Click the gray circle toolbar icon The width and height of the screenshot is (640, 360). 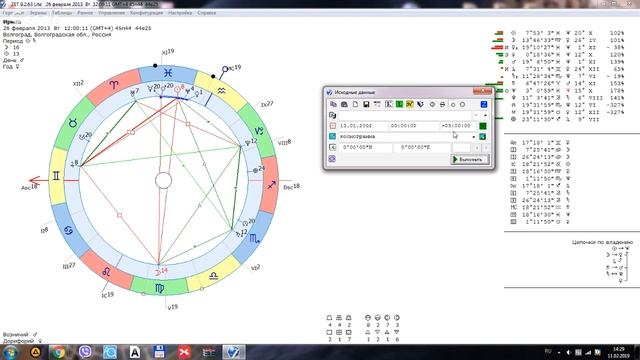click(432, 104)
